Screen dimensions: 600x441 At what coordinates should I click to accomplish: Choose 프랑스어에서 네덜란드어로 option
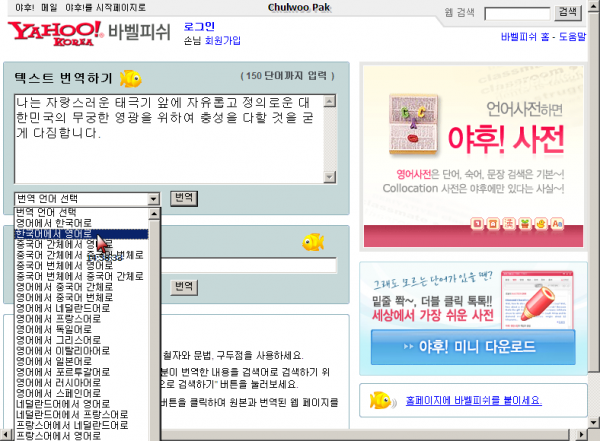pyautogui.click(x=82, y=425)
